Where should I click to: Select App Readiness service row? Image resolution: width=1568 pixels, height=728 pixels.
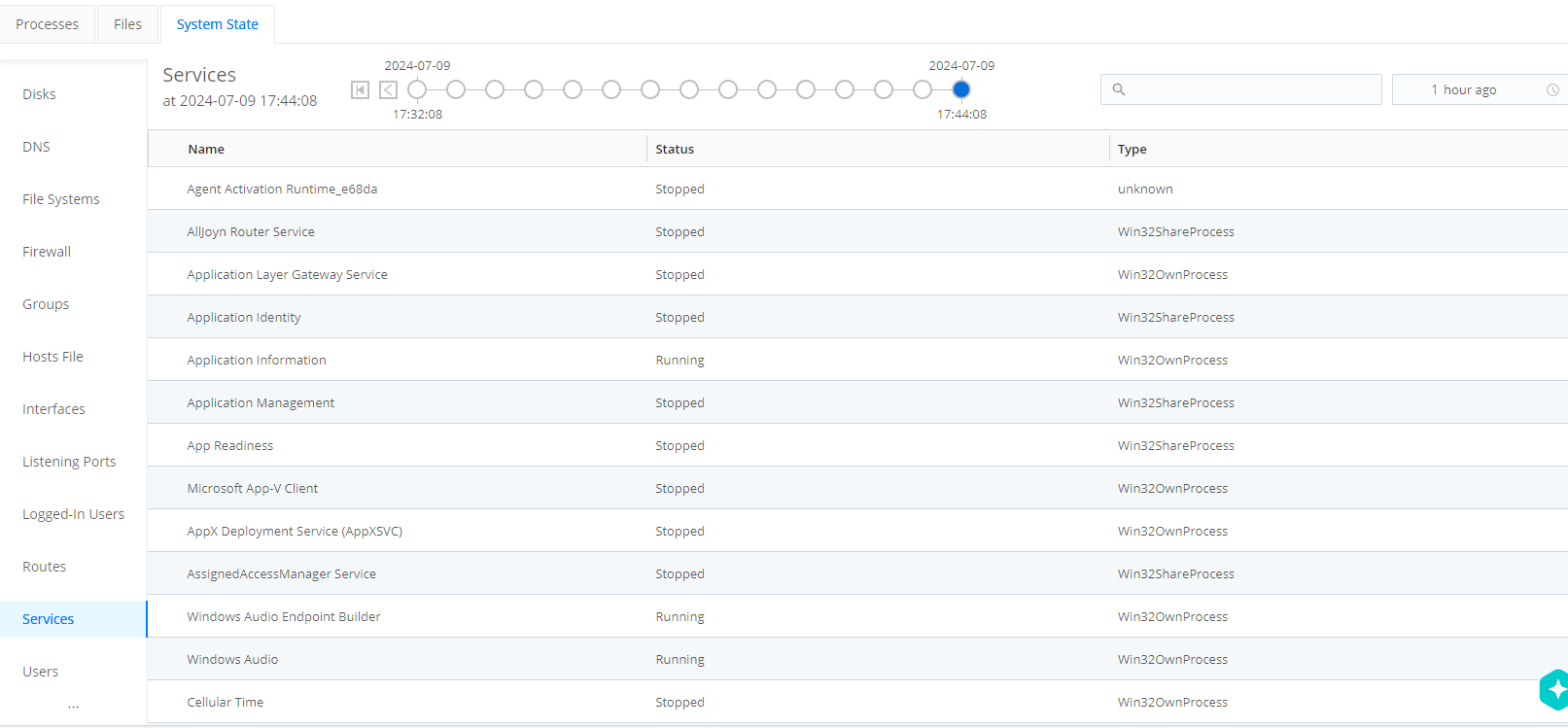point(857,445)
